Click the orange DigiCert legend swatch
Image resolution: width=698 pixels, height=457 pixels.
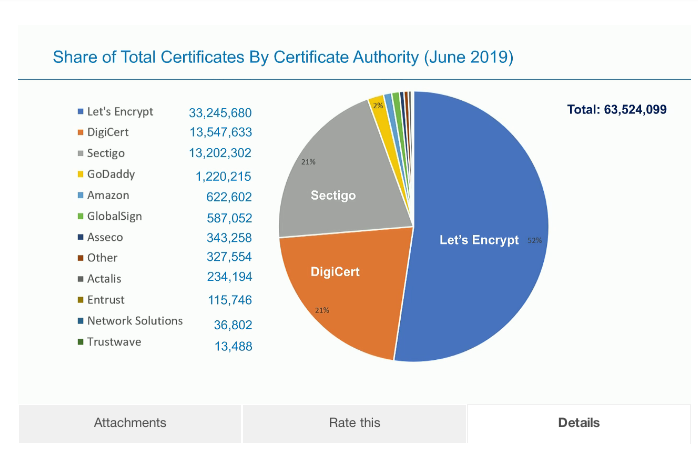pos(81,132)
